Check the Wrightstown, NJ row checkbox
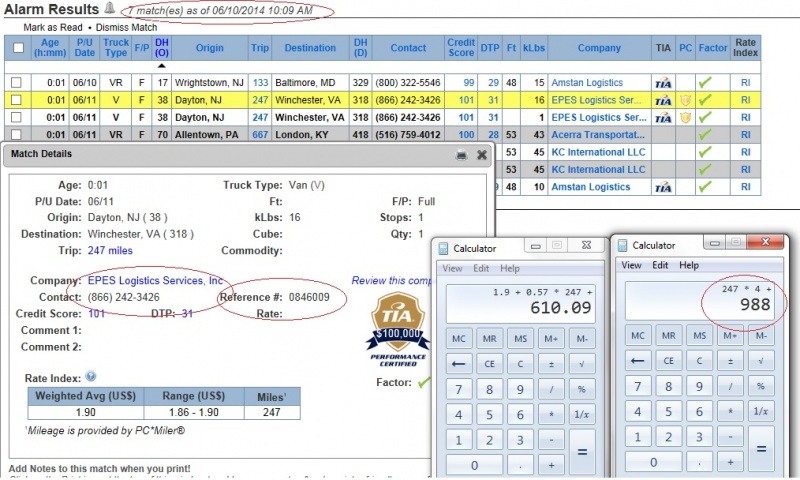800x480 pixels. 16,82
